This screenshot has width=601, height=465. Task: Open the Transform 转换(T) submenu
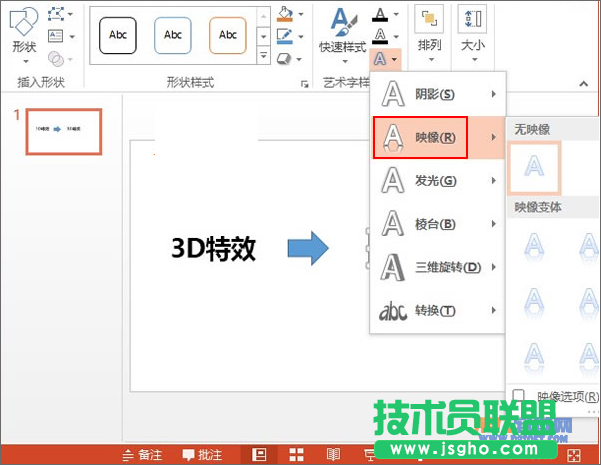pos(438,311)
